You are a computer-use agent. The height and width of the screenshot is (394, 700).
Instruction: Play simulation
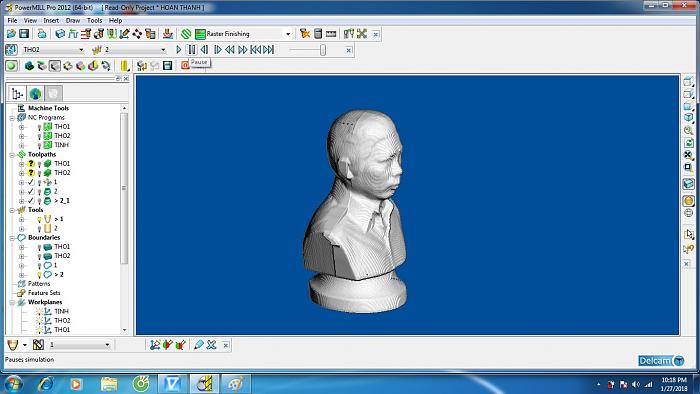click(179, 50)
